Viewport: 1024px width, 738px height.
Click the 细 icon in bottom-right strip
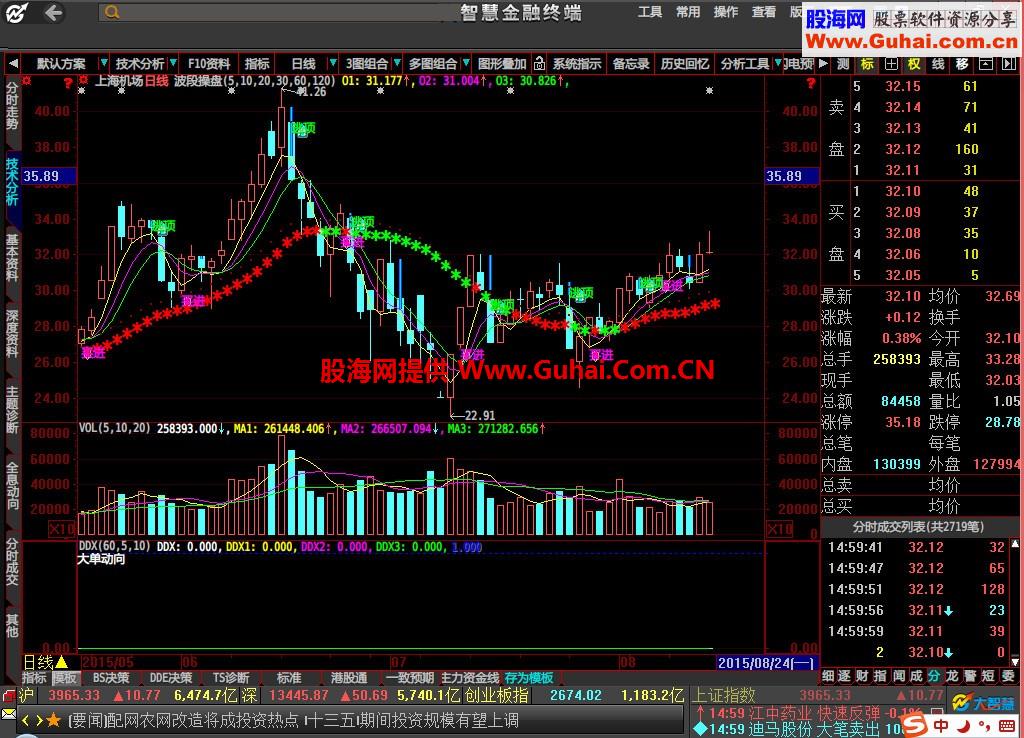pyautogui.click(x=829, y=676)
